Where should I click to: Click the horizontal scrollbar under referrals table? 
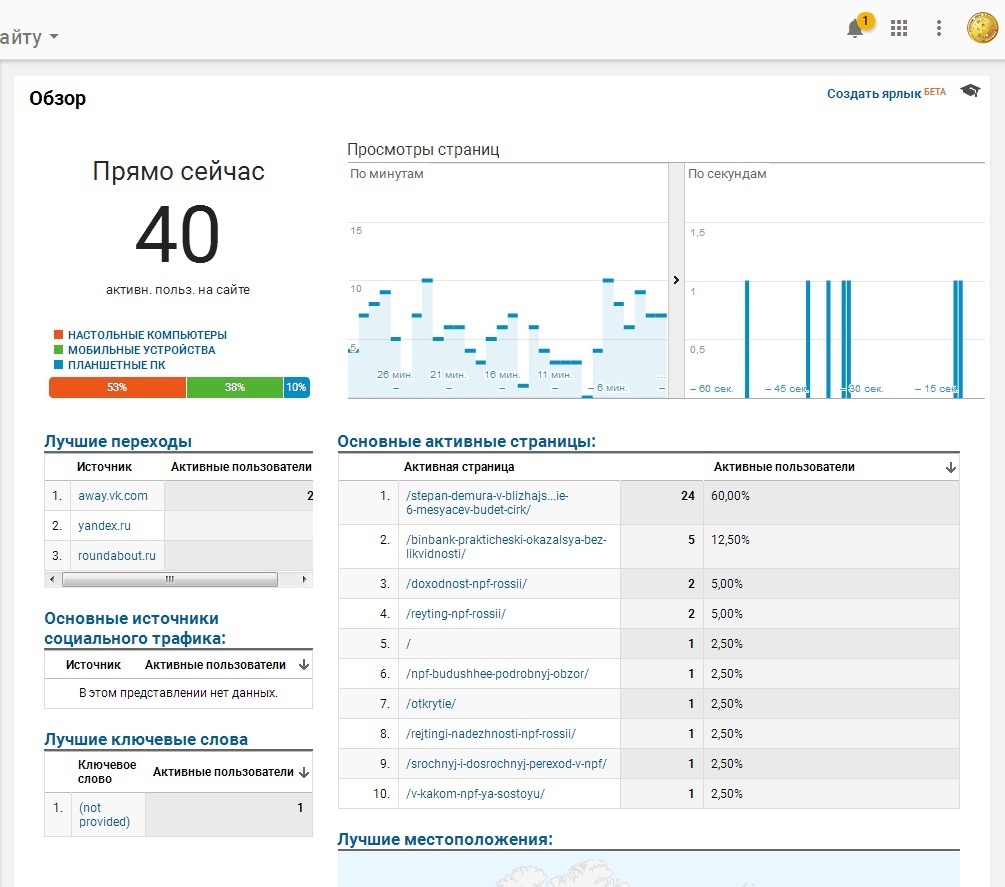(x=169, y=579)
